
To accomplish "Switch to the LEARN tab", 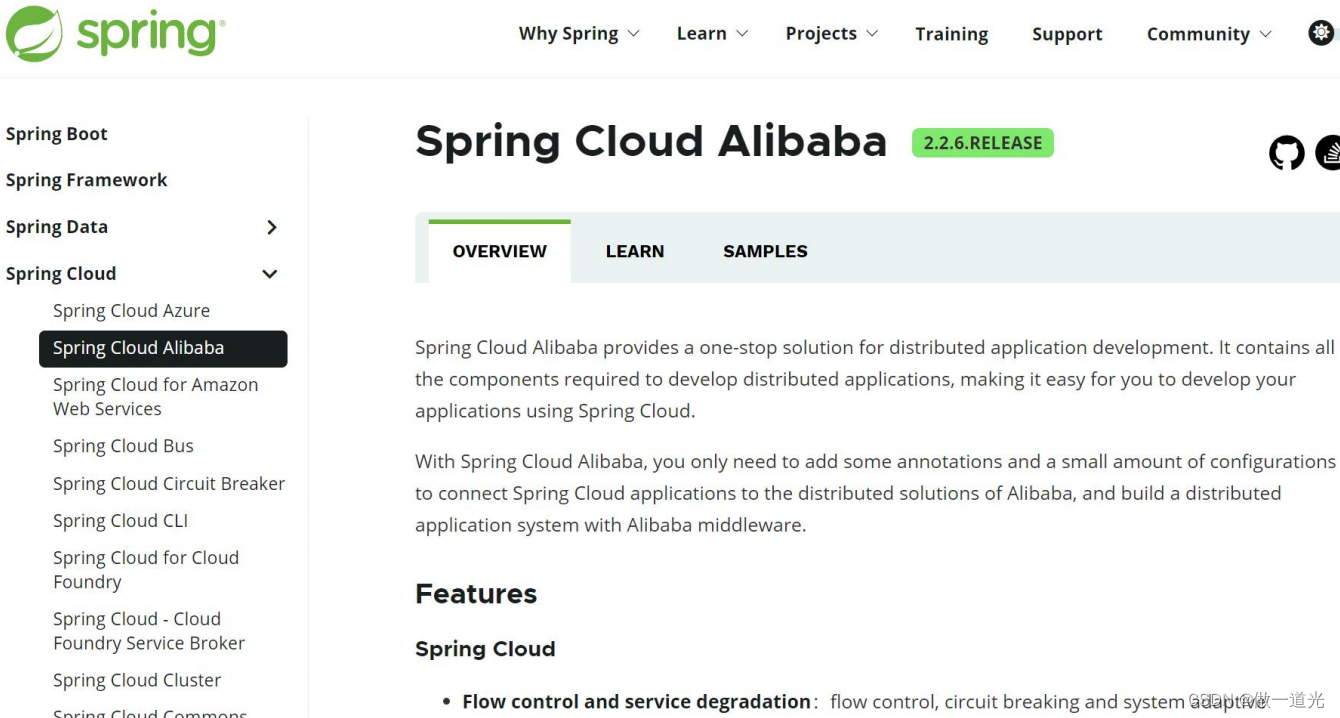I will [x=635, y=251].
